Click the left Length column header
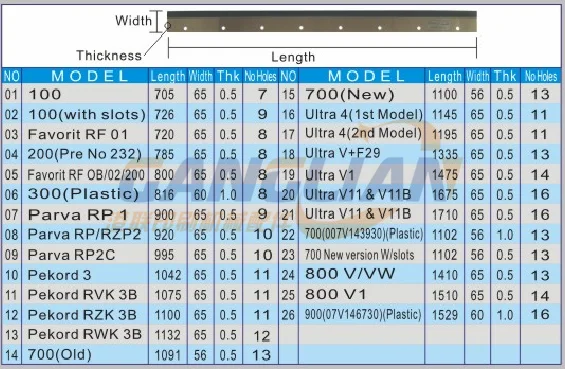 click(x=168, y=76)
